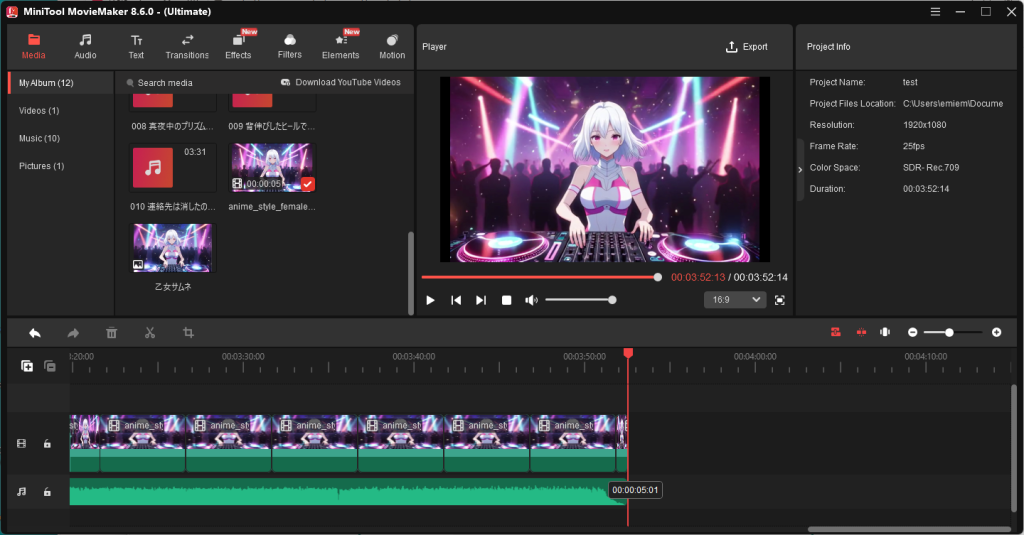Open the hamburger menu in title bar
The image size is (1024, 535).
pos(935,11)
